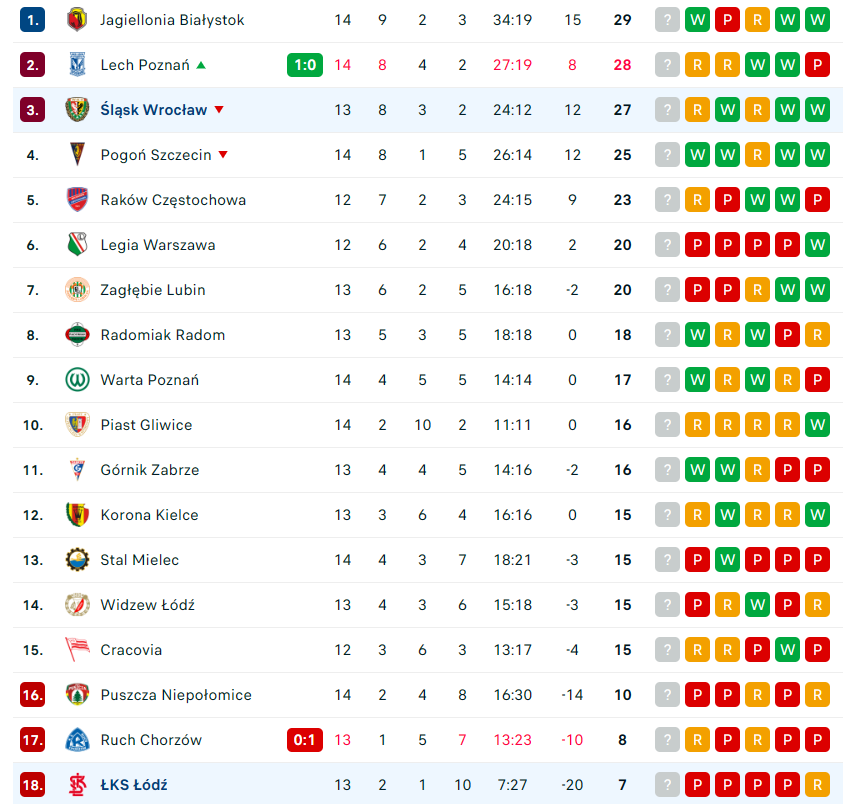This screenshot has width=846, height=804.
Task: Click the Ruch Chorzów club crest
Action: point(77,740)
